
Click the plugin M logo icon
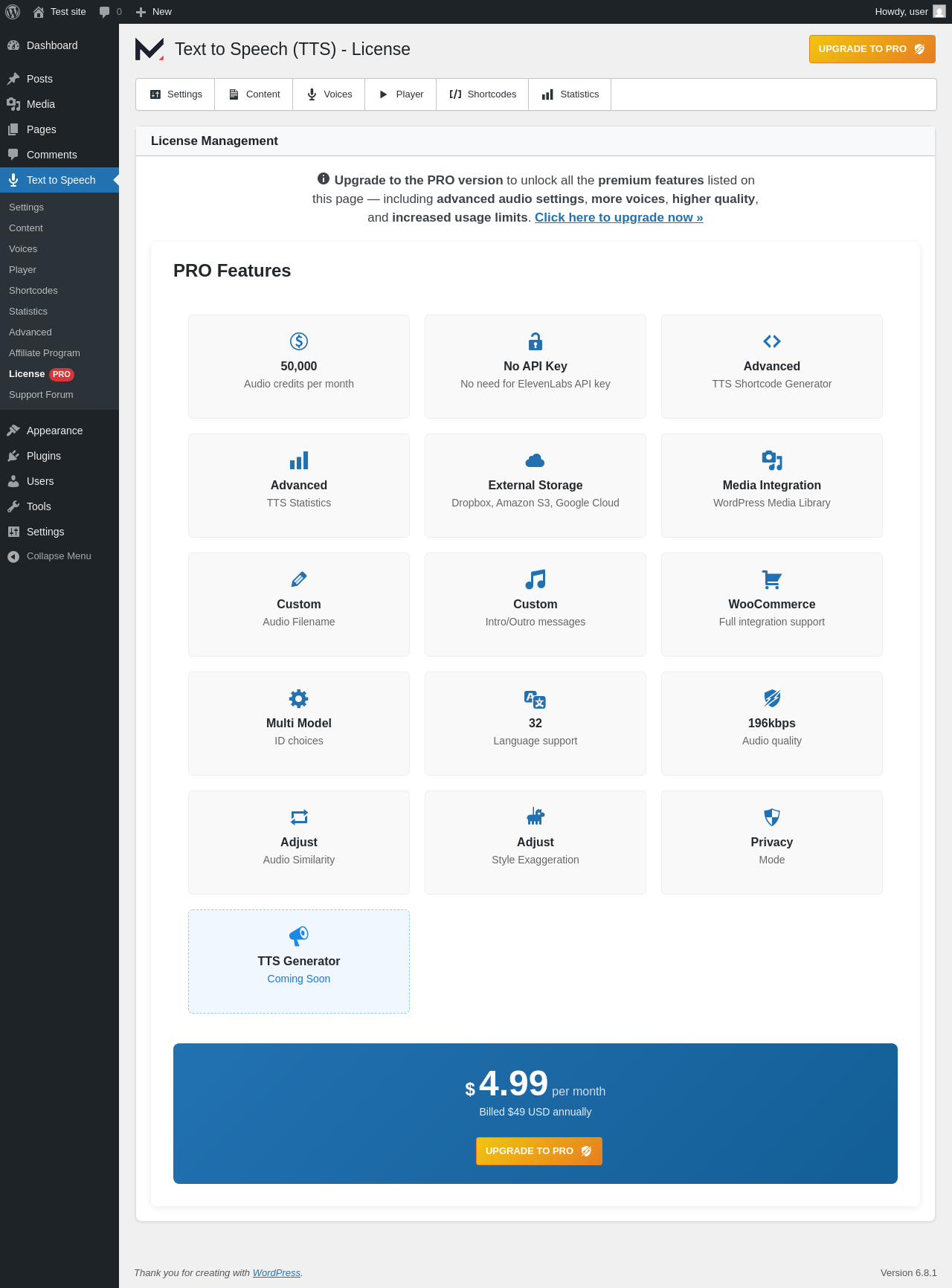(149, 49)
